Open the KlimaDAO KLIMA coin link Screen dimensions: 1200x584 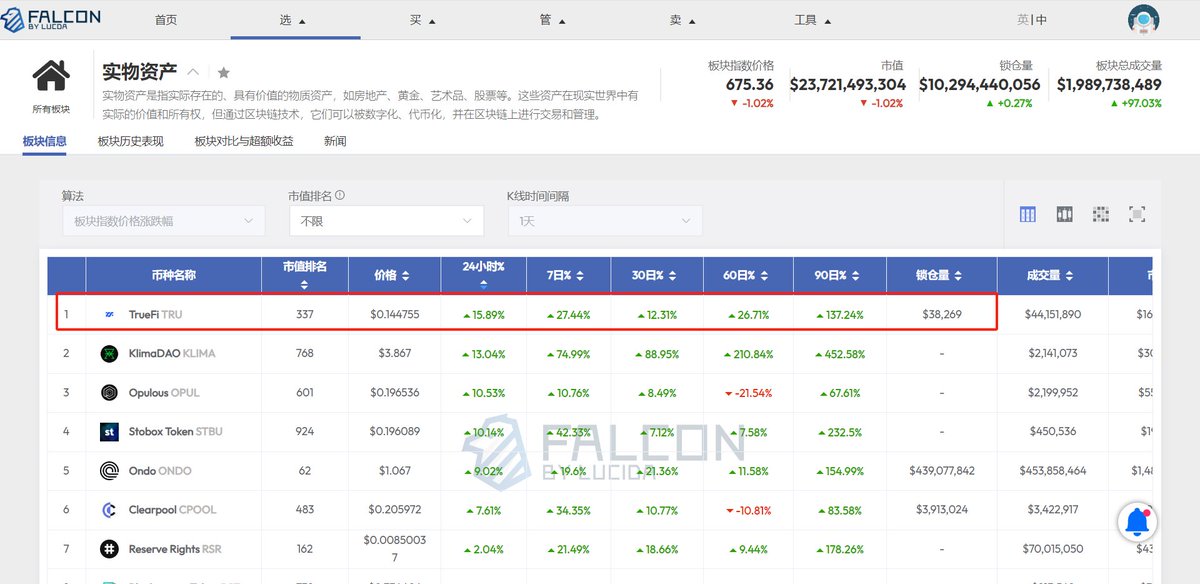coord(172,353)
